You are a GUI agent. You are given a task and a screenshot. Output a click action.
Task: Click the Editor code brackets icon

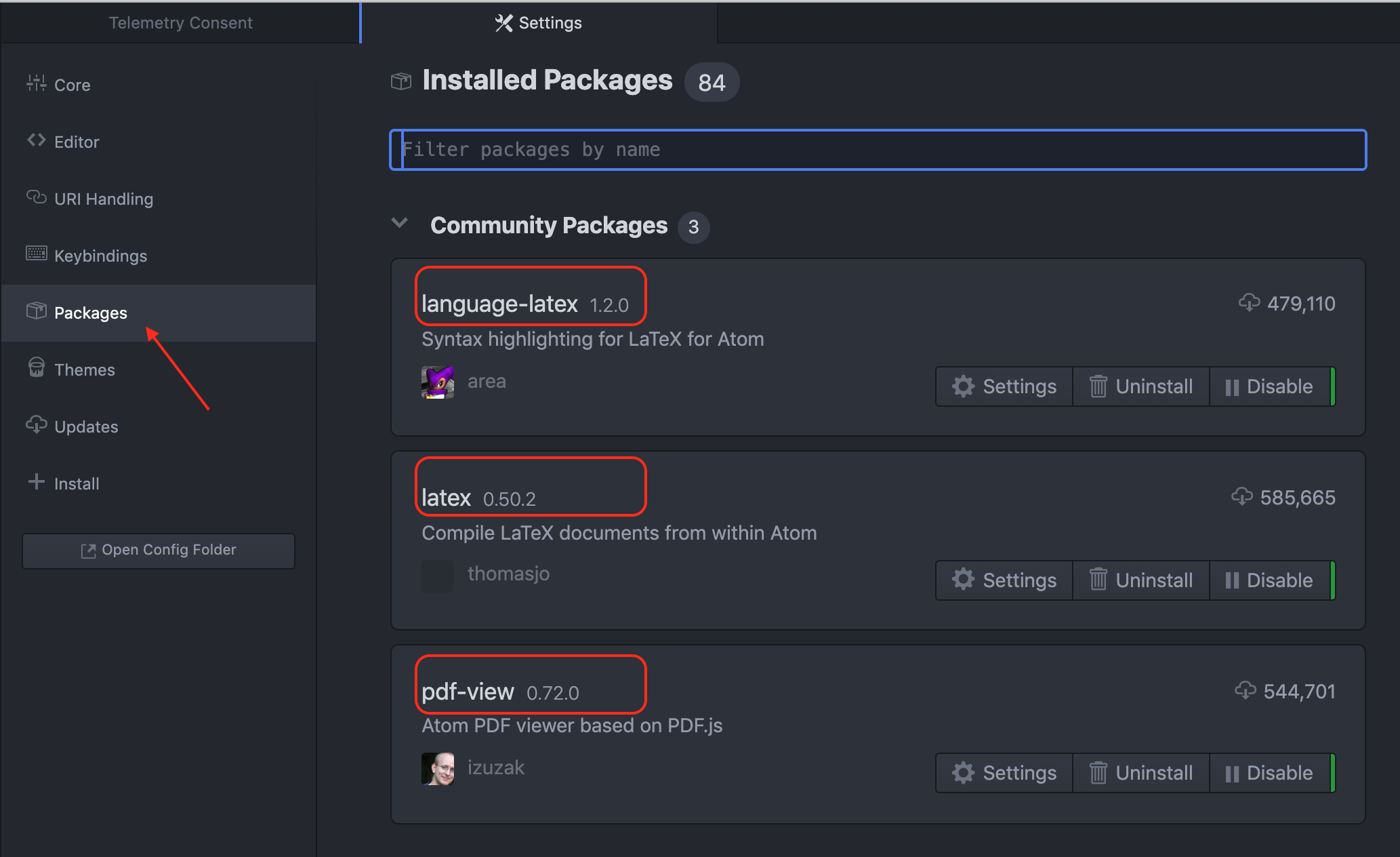click(36, 140)
